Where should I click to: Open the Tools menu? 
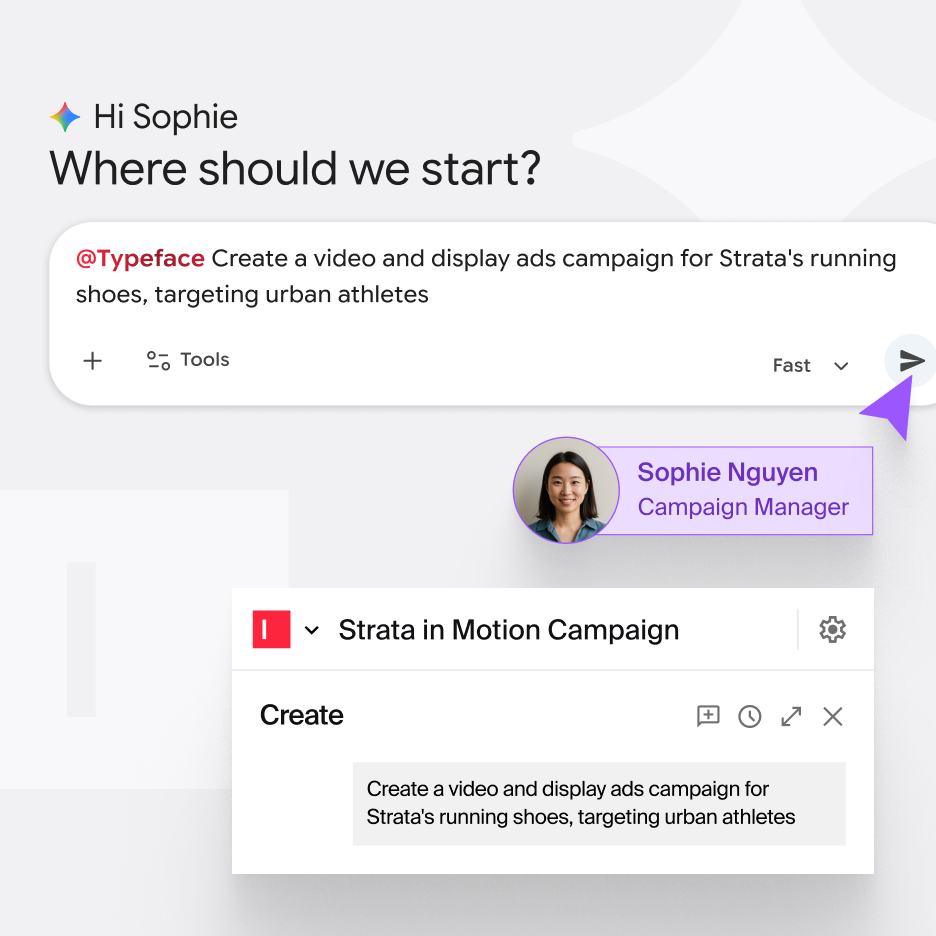188,360
